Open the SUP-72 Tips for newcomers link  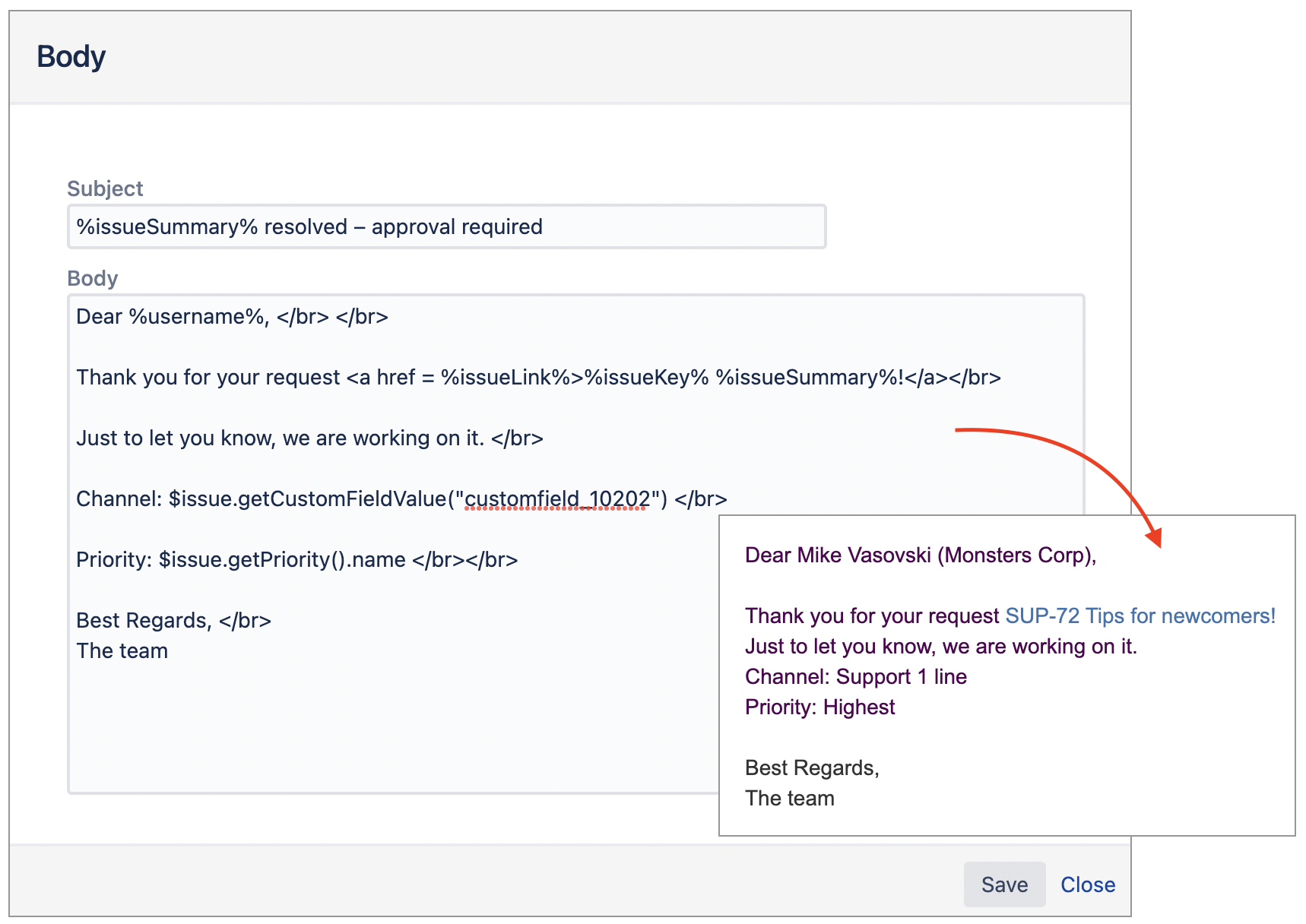[x=1140, y=615]
